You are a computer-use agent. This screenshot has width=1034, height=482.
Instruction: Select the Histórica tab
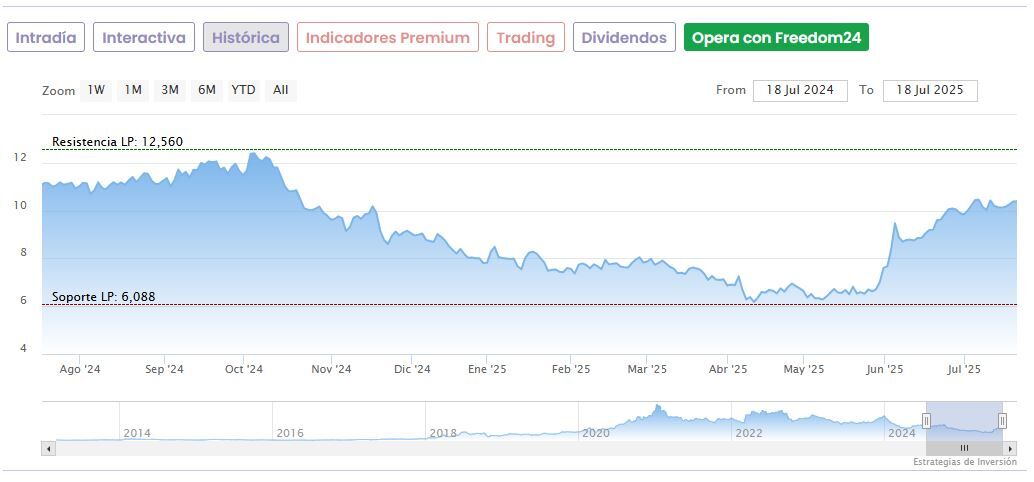[246, 38]
